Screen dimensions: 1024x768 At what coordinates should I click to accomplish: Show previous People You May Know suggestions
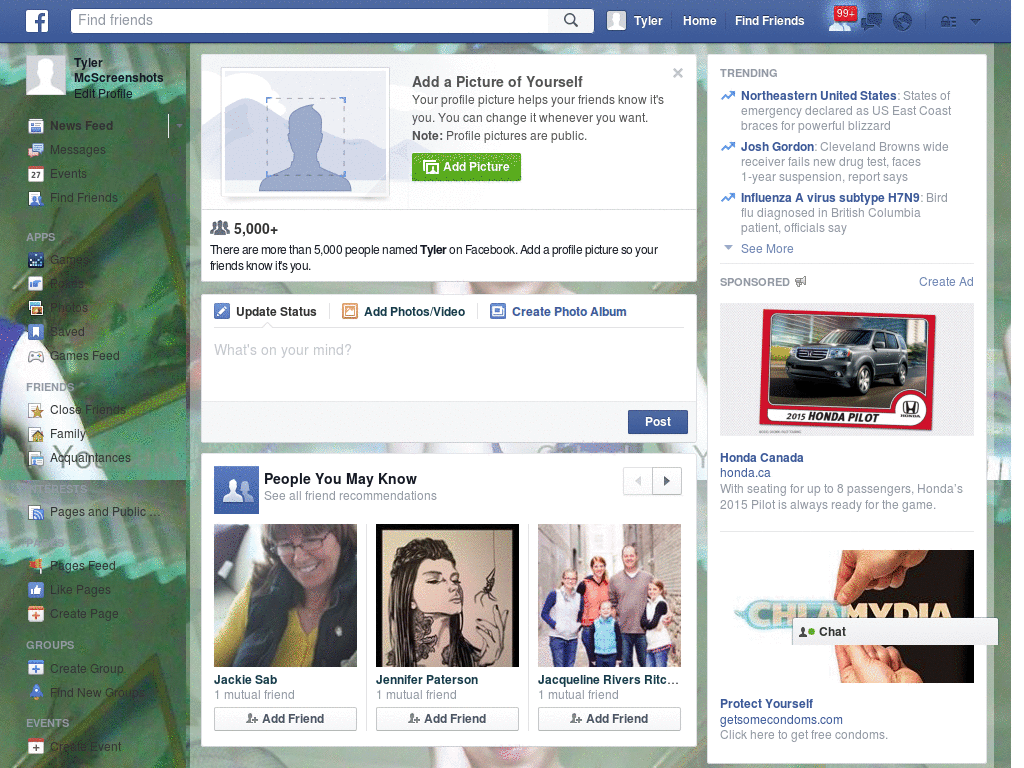click(638, 481)
